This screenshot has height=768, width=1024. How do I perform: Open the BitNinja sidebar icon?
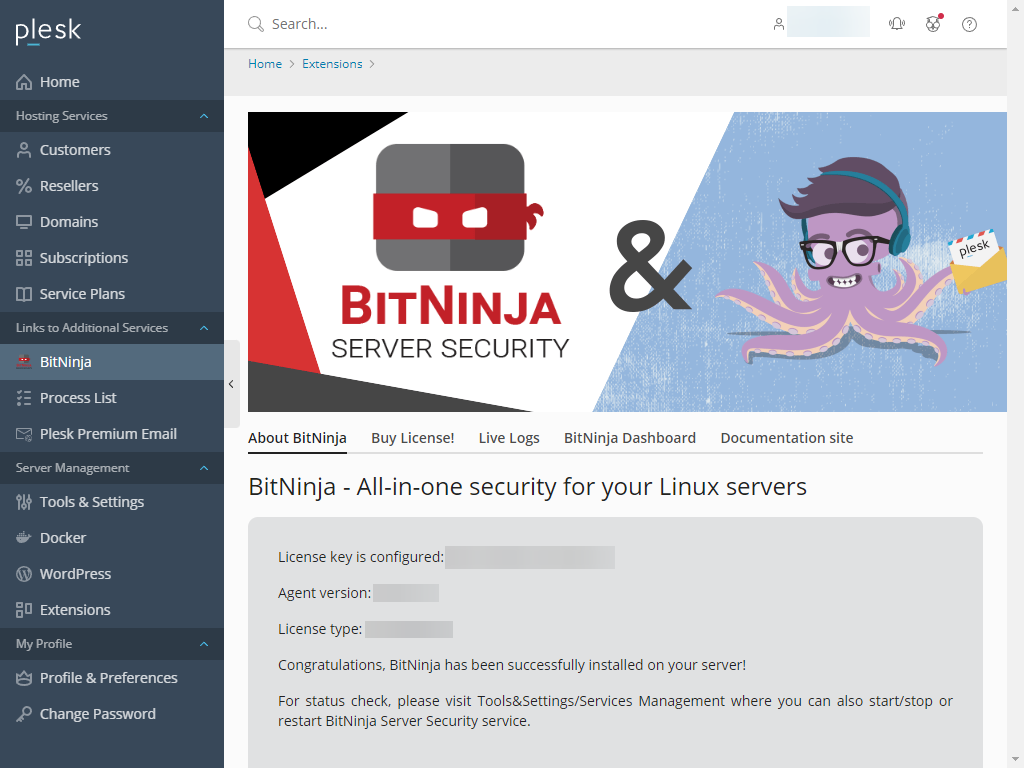pos(21,361)
